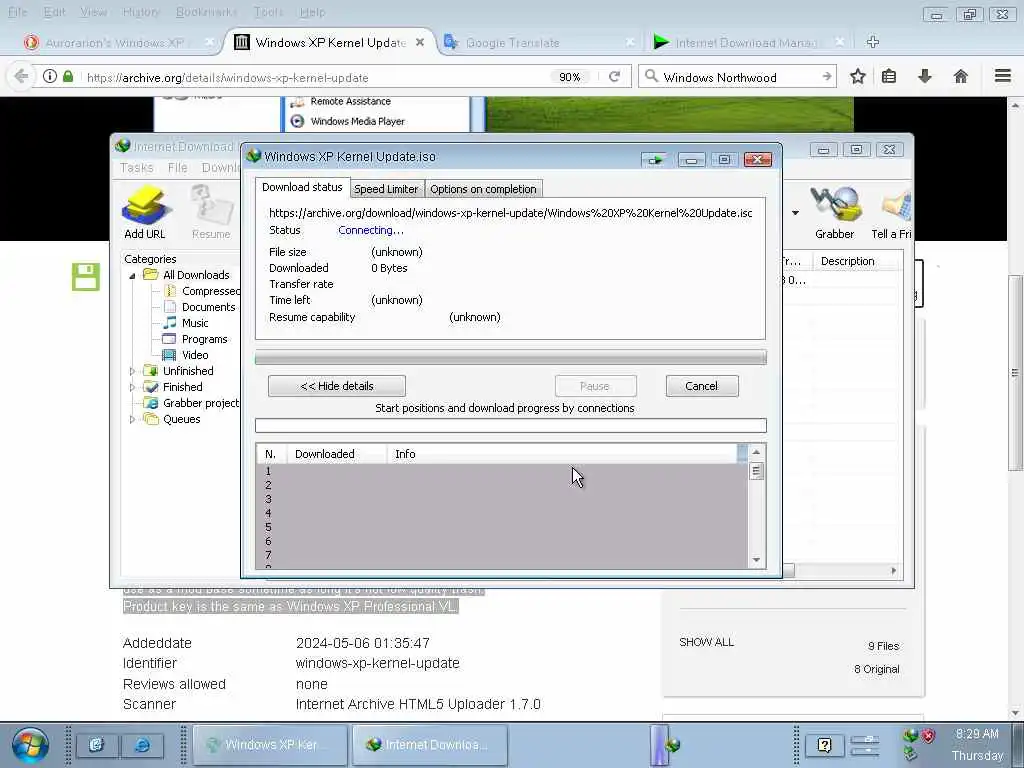
Task: Click the connections list scroll up arrow
Action: pos(756,452)
